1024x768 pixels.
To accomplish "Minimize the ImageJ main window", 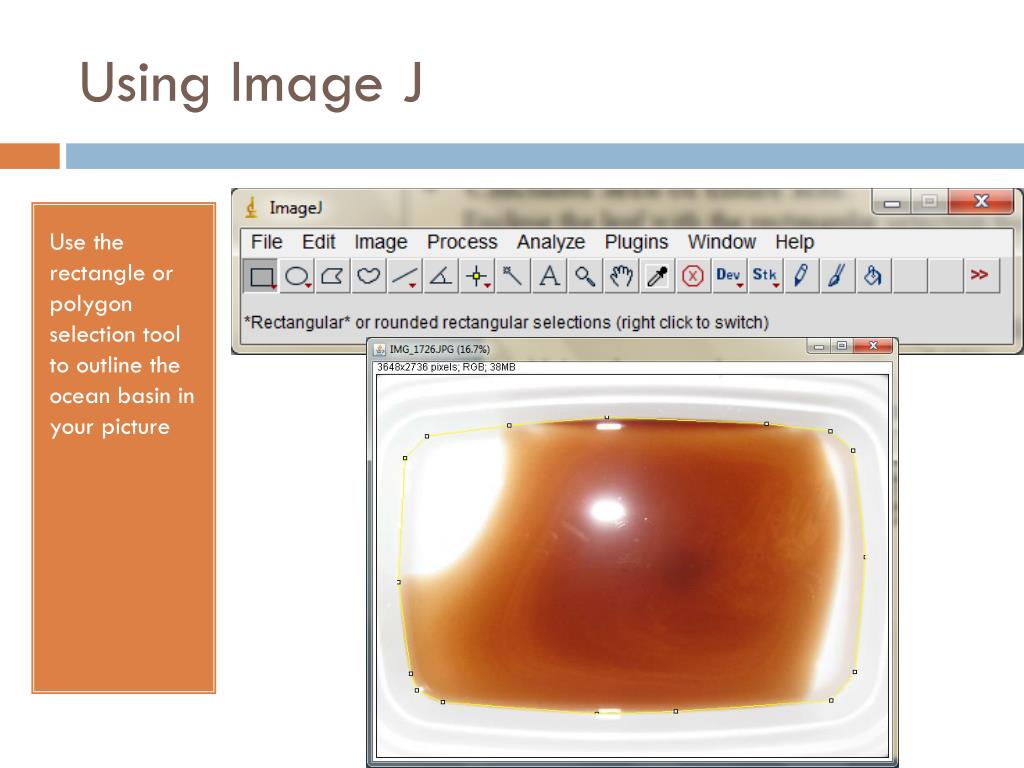I will click(x=892, y=202).
